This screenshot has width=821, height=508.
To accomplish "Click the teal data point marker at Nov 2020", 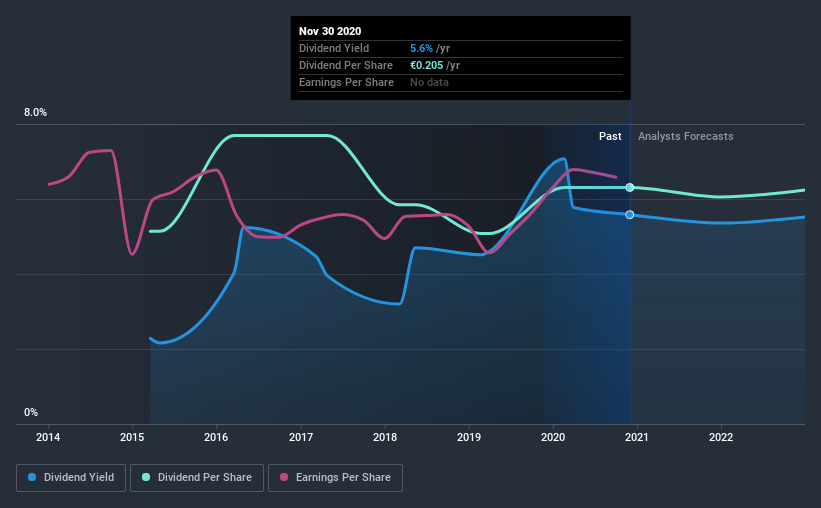I will (630, 187).
